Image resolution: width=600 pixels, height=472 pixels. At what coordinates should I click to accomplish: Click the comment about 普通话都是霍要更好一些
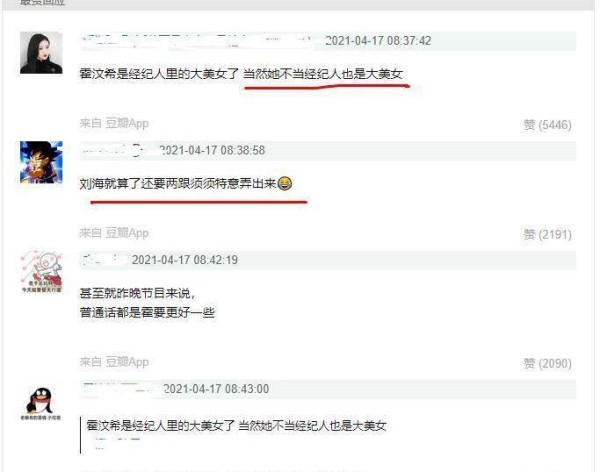click(147, 303)
